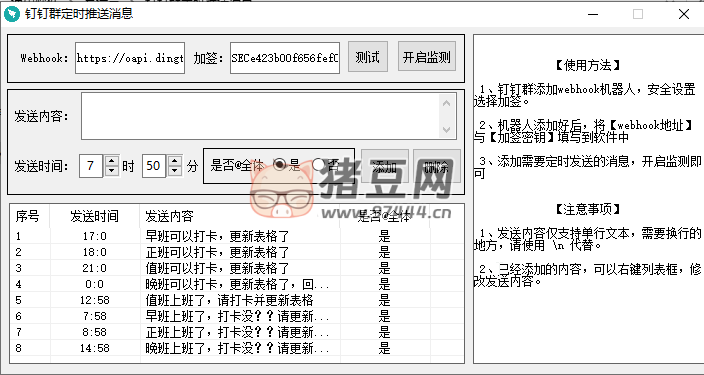Screen dimensions: 704x375
Task: Click the 删除 button
Action: (x=437, y=167)
